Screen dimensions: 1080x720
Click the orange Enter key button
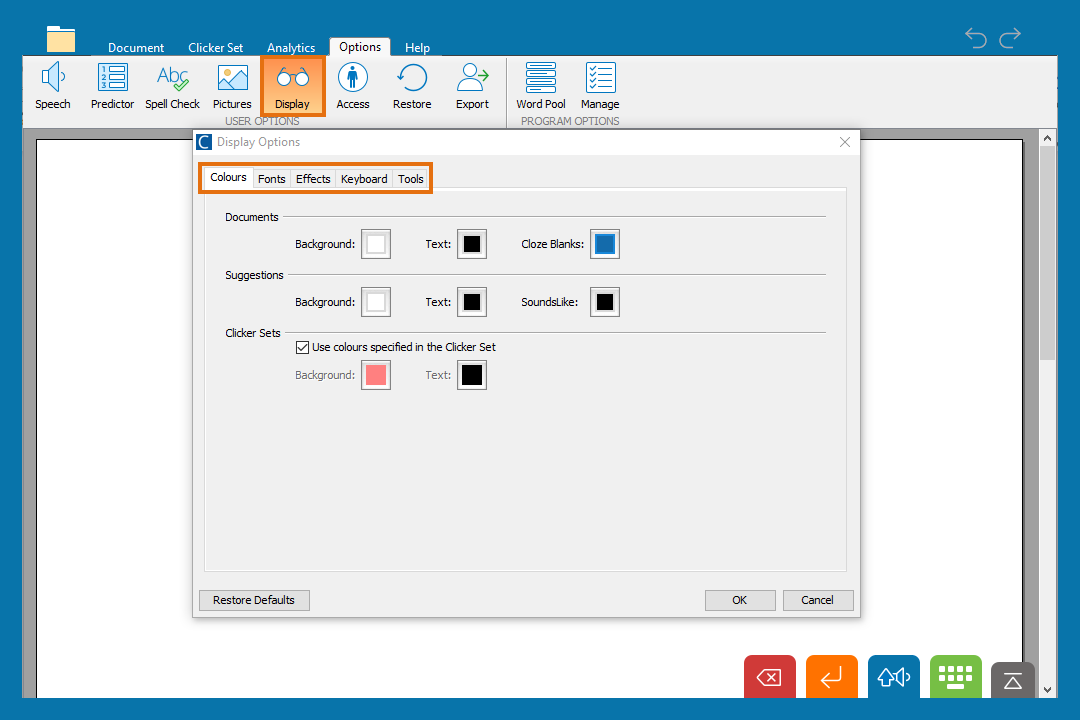831,677
